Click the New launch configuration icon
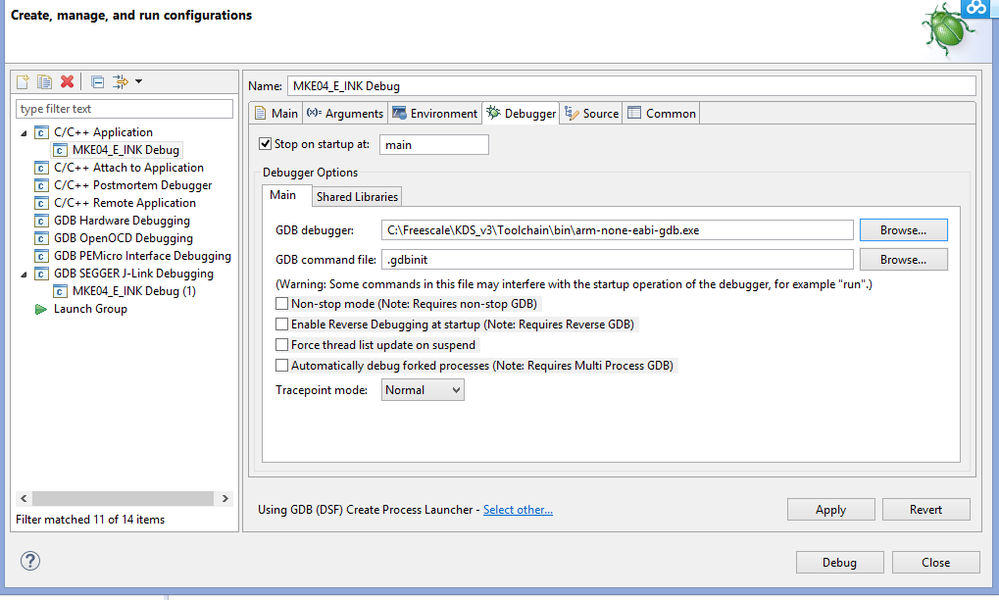 point(24,82)
